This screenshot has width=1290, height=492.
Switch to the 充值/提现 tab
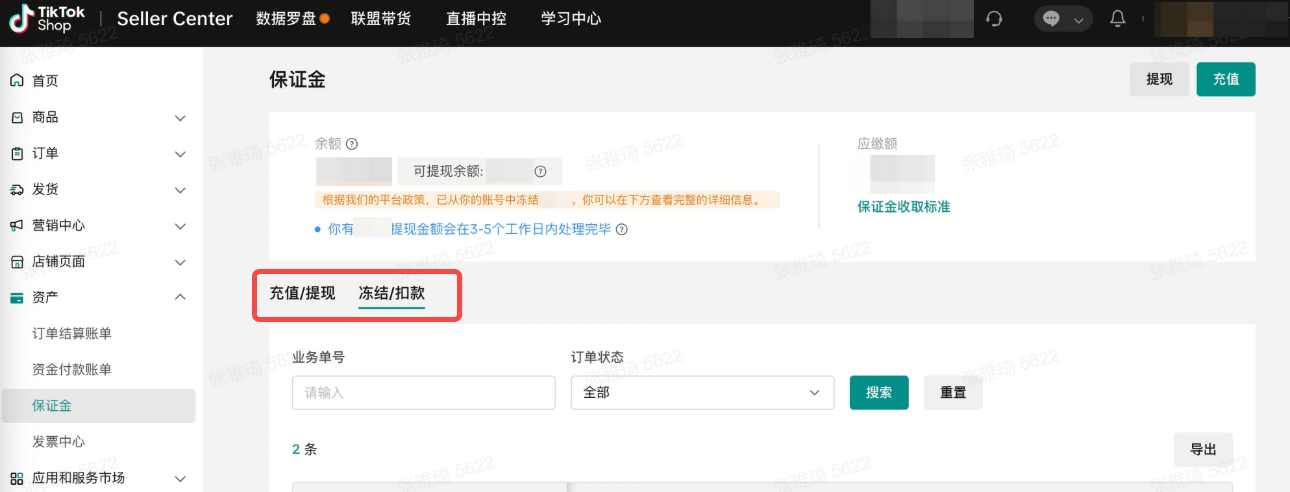coord(302,293)
